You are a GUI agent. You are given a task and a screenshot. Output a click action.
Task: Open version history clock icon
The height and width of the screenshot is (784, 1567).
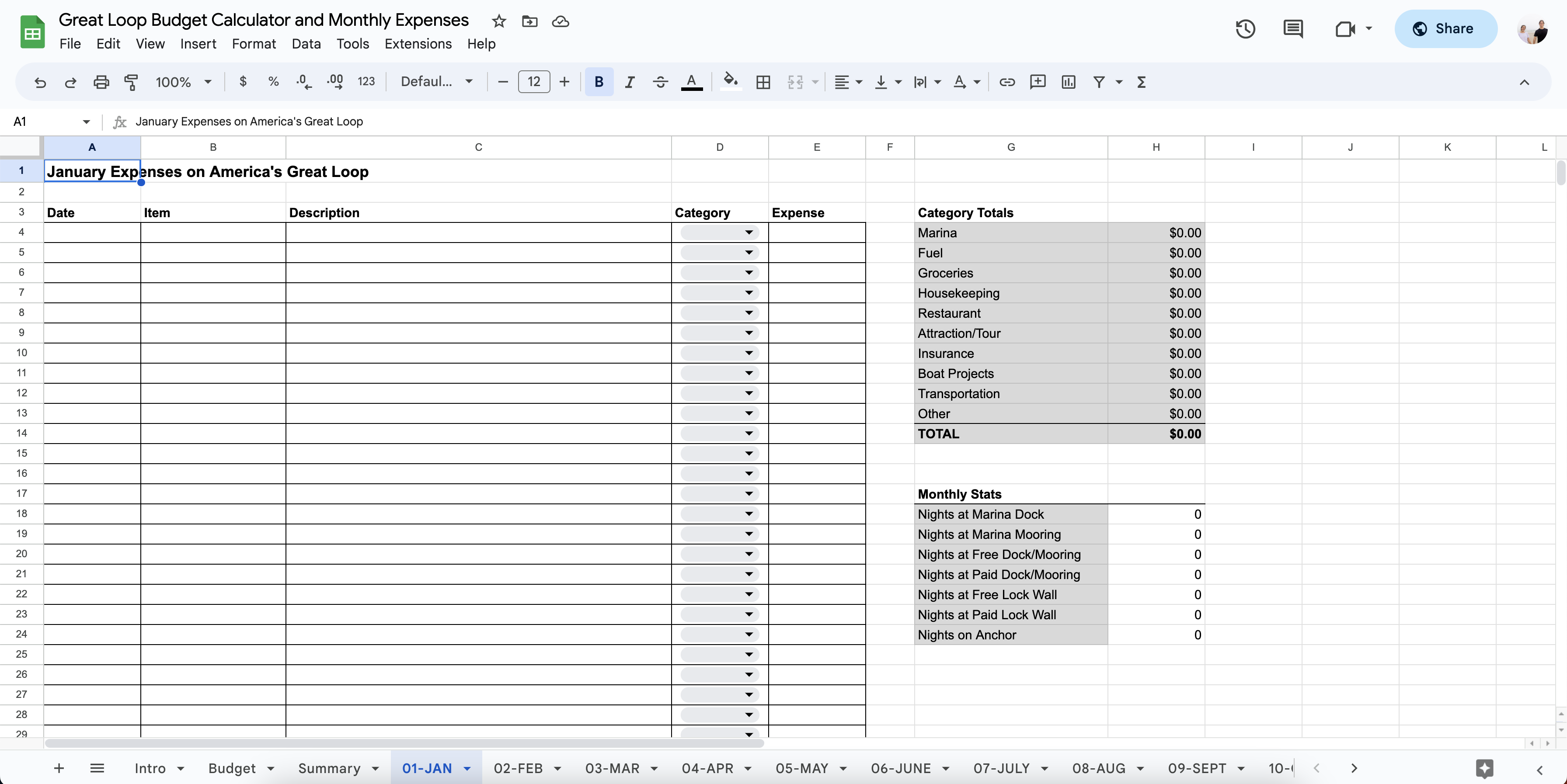pos(1245,28)
